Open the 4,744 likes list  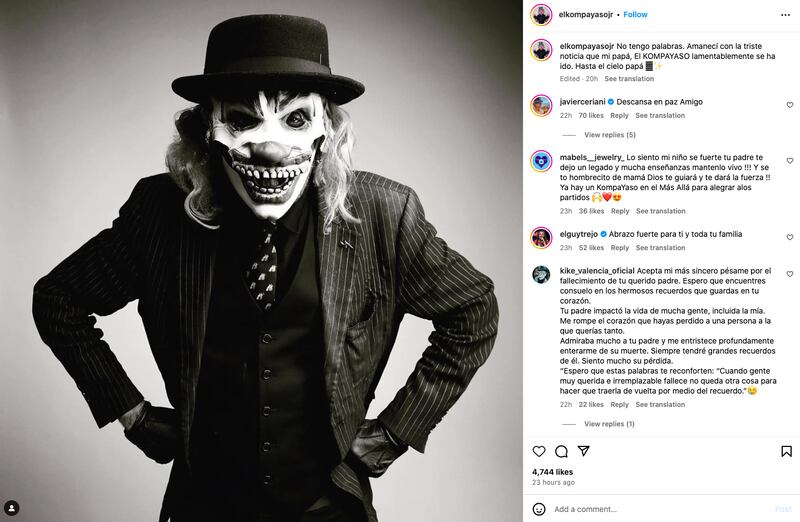[552, 471]
